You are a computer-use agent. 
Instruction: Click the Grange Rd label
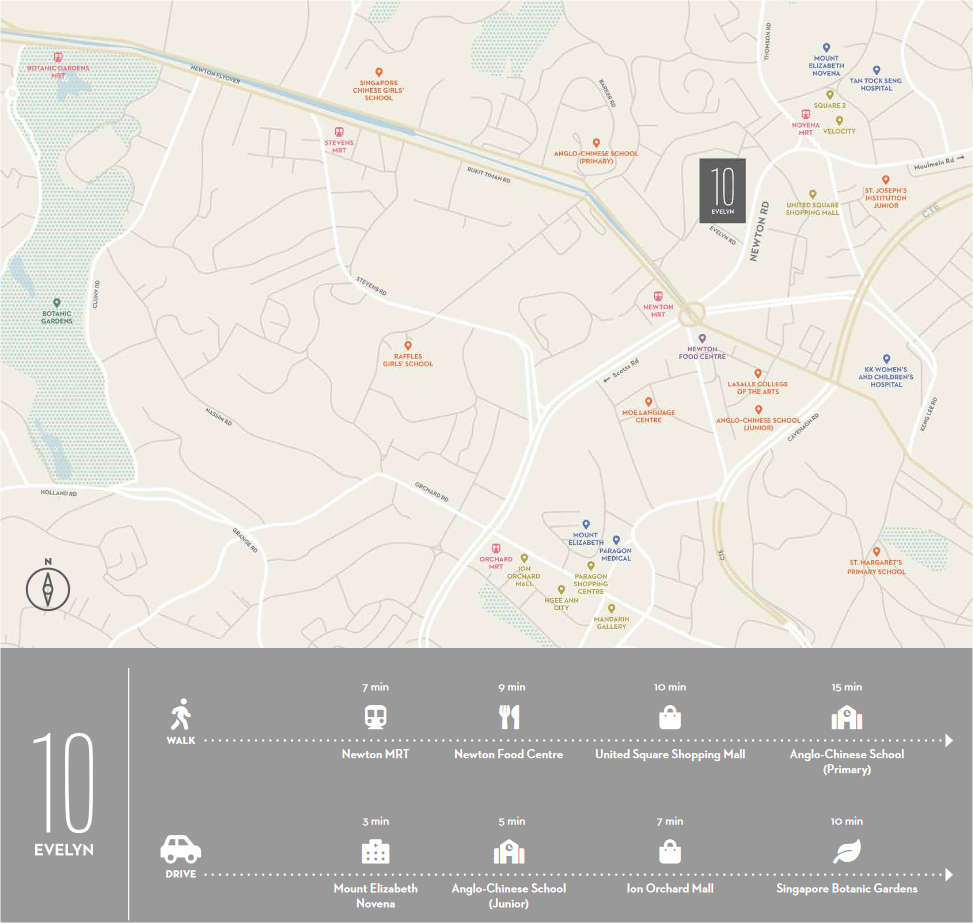[x=245, y=540]
